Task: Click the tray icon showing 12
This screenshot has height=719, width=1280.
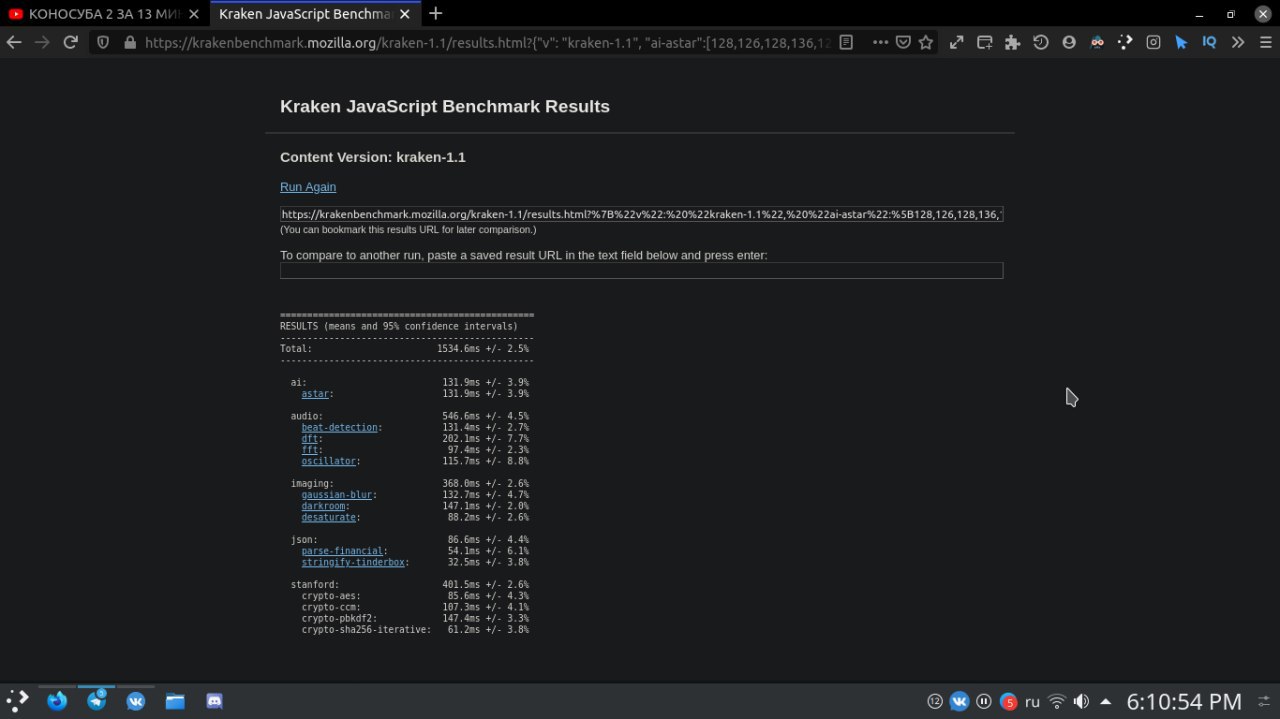Action: pyautogui.click(x=935, y=701)
